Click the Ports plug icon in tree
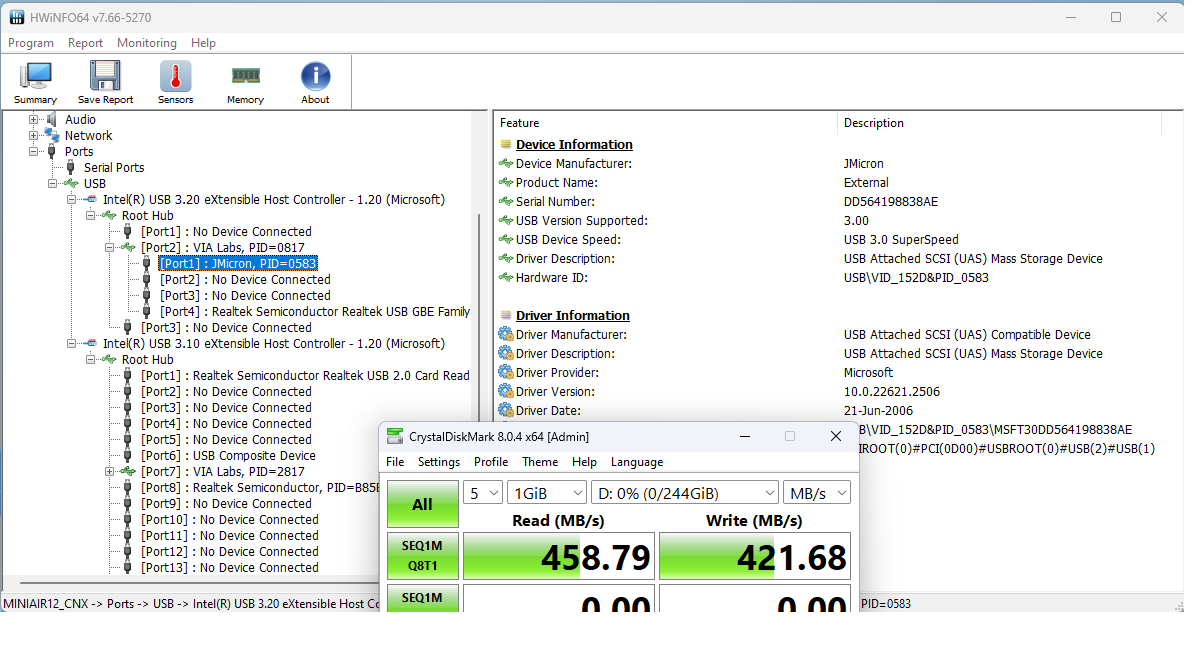The width and height of the screenshot is (1200, 672). [52, 152]
